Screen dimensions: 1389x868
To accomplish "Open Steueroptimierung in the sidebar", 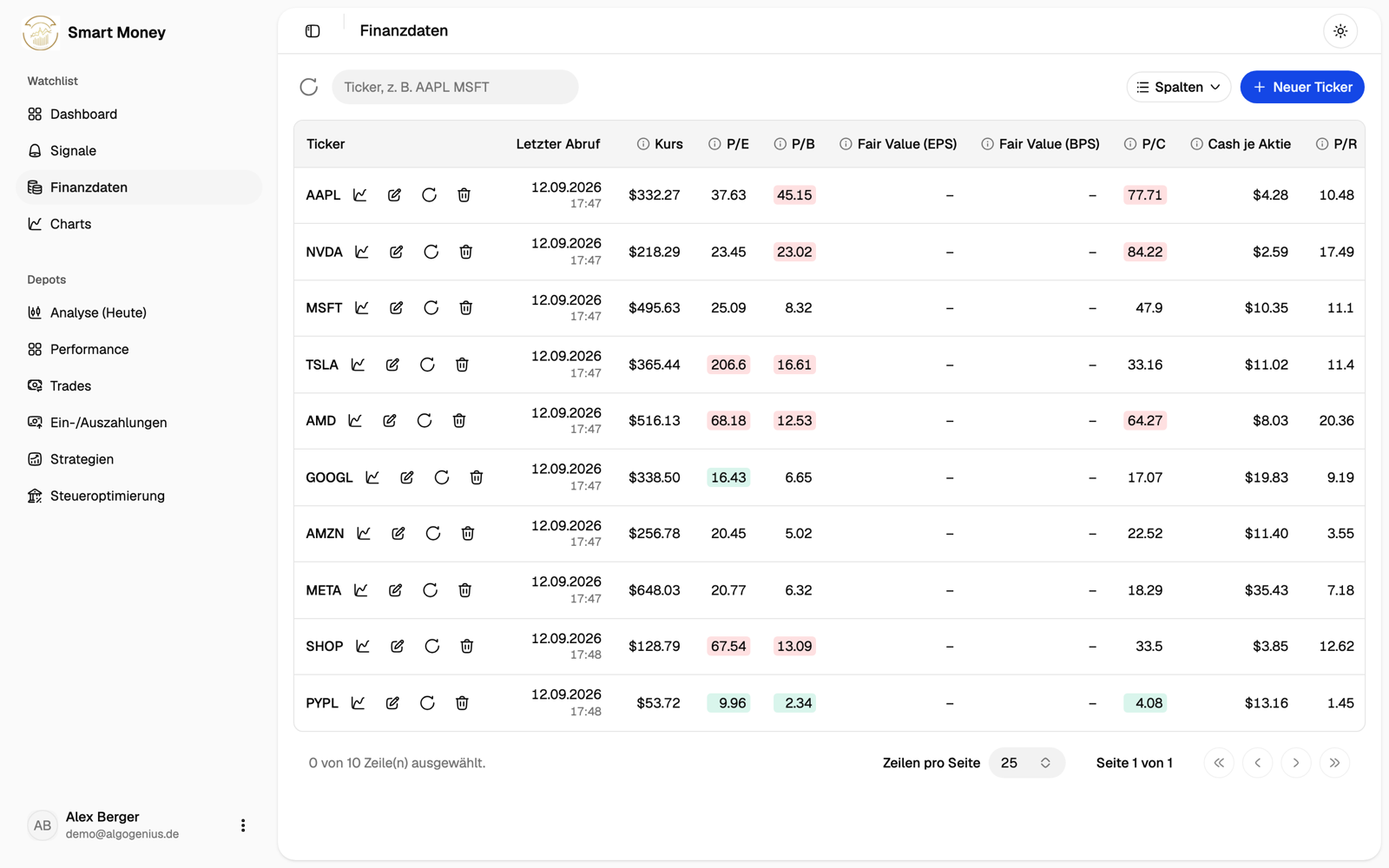I will tap(139, 496).
